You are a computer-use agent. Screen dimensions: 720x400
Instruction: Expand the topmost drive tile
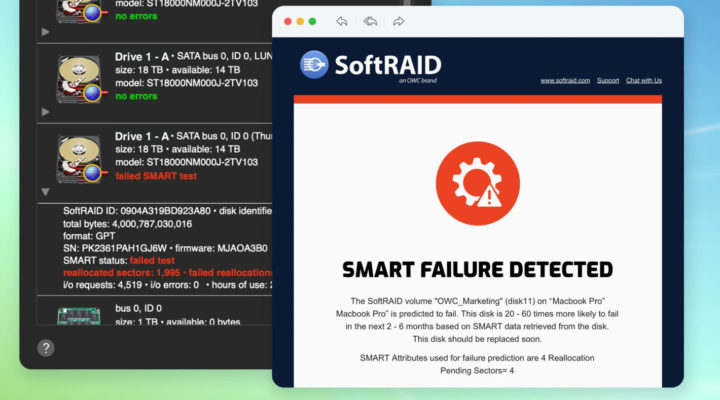[x=45, y=32]
